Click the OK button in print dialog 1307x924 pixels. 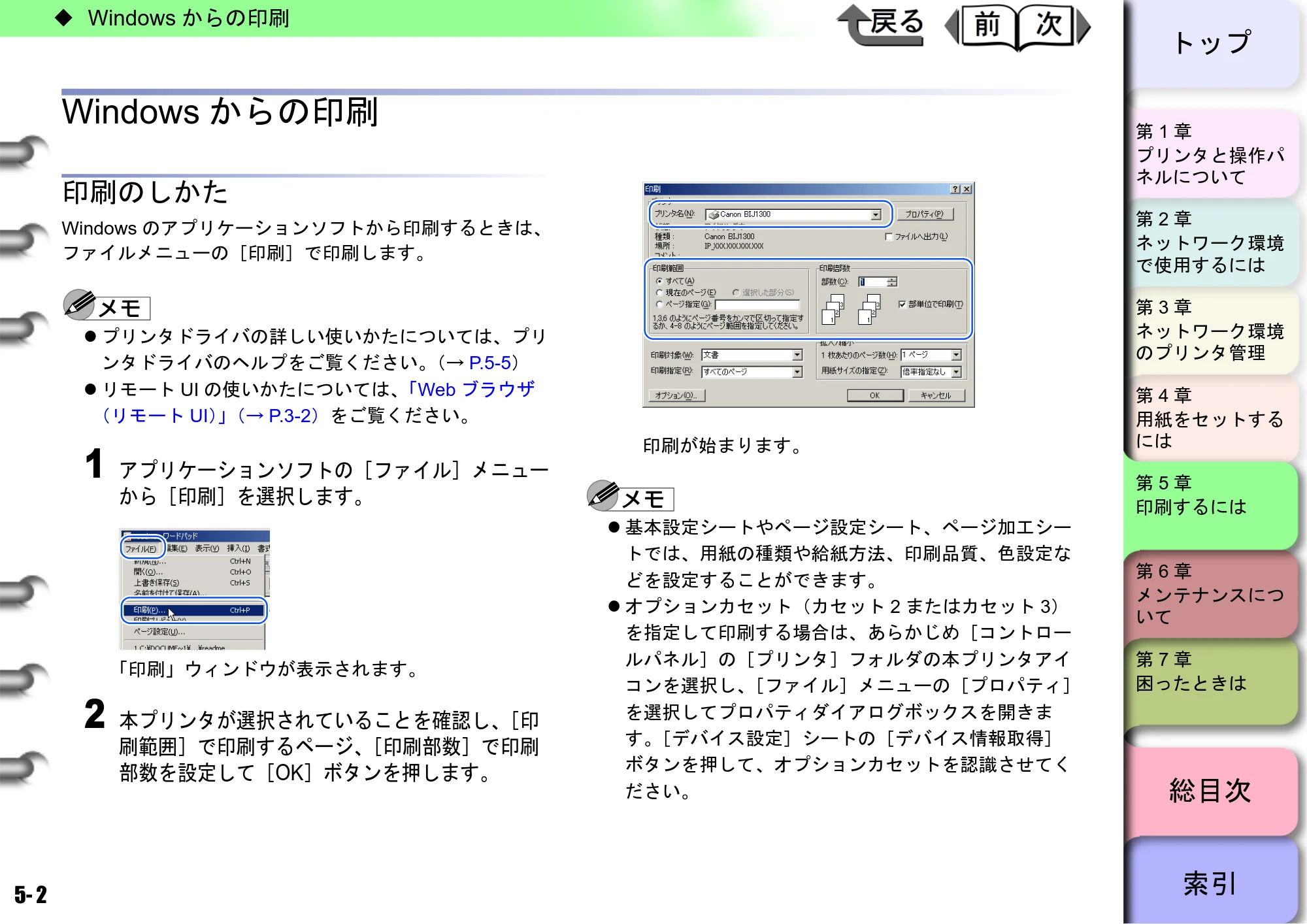(875, 395)
